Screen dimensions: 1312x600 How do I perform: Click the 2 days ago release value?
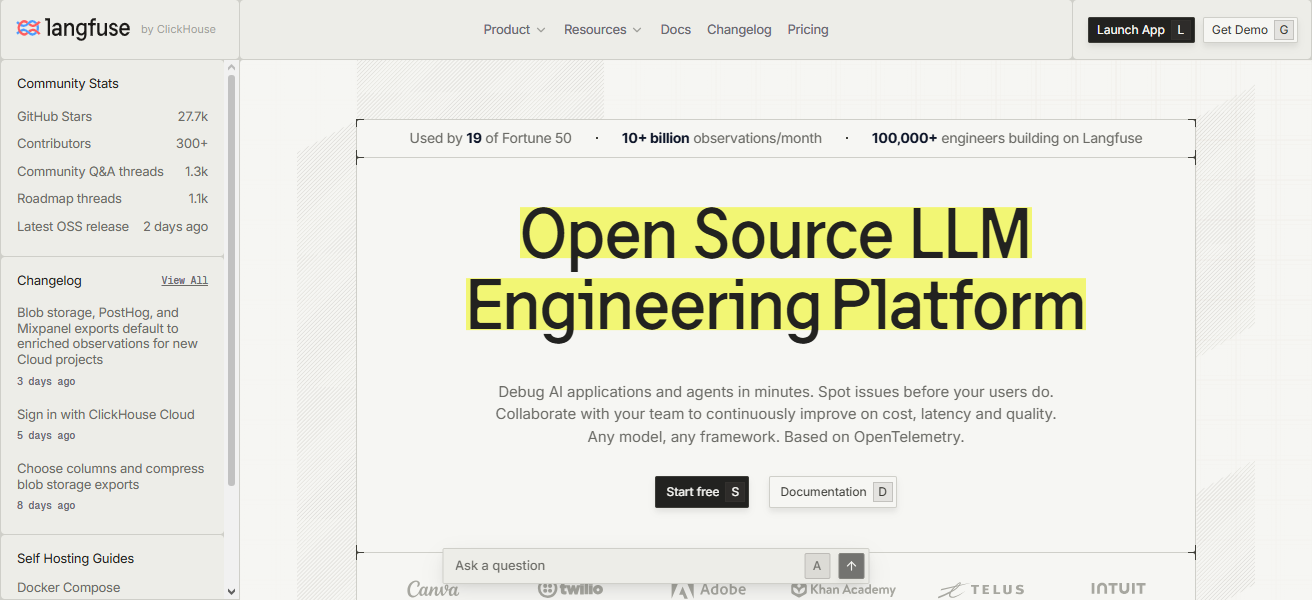click(x=176, y=227)
